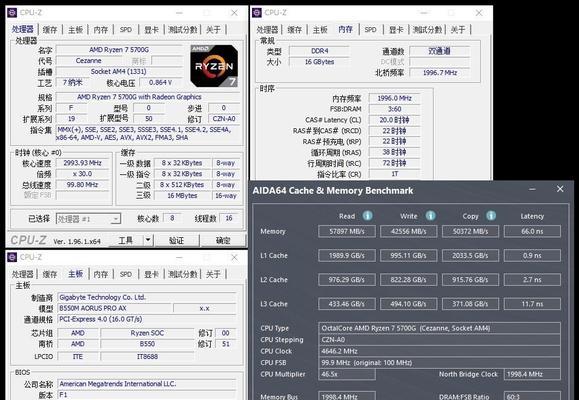
Task: Select 内存 tab in mainboard window
Action: [x=100, y=274]
